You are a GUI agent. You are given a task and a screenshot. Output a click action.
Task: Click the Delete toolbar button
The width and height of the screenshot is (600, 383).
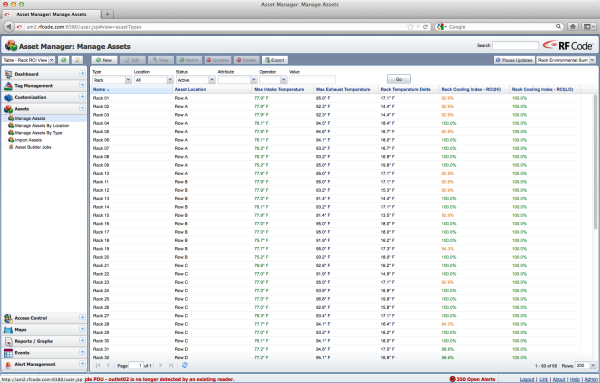(x=246, y=60)
